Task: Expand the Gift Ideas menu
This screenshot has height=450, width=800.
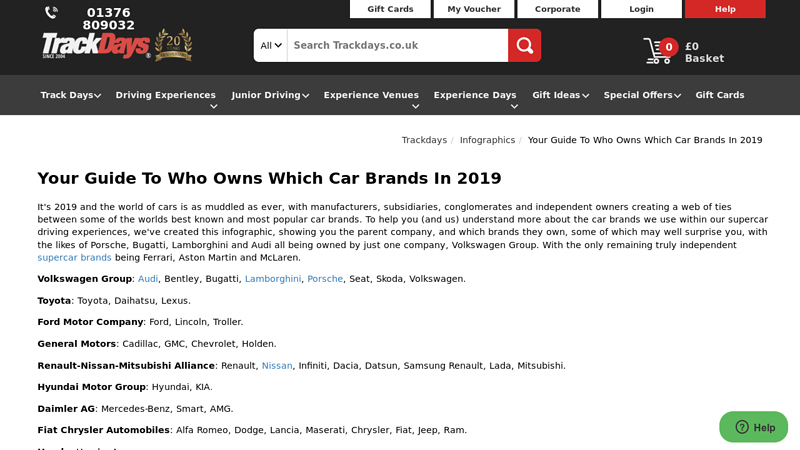Action: [561, 95]
